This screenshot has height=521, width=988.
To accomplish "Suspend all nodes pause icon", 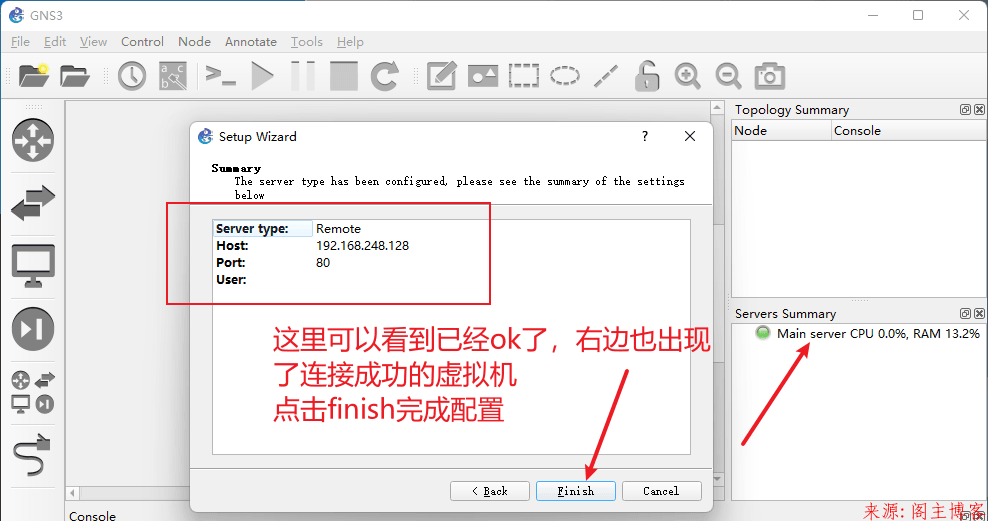I will [302, 76].
